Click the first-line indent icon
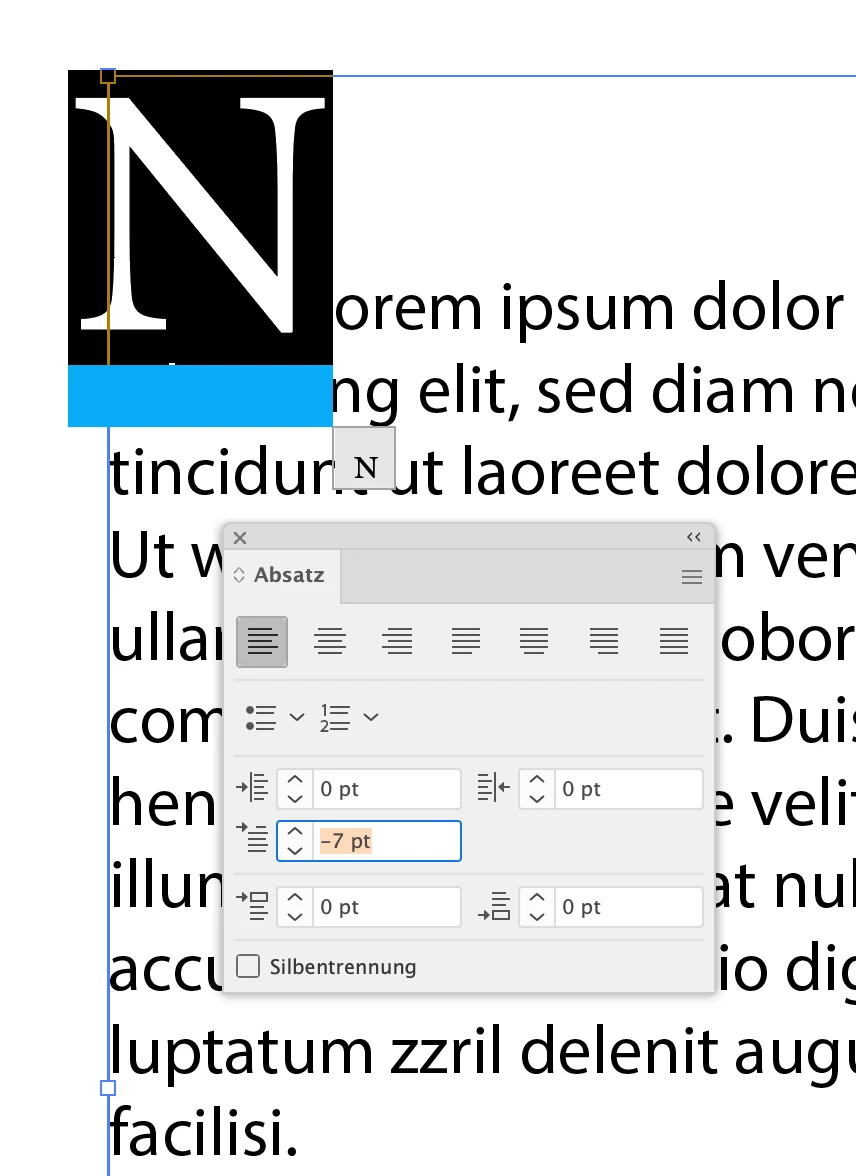 (x=253, y=838)
